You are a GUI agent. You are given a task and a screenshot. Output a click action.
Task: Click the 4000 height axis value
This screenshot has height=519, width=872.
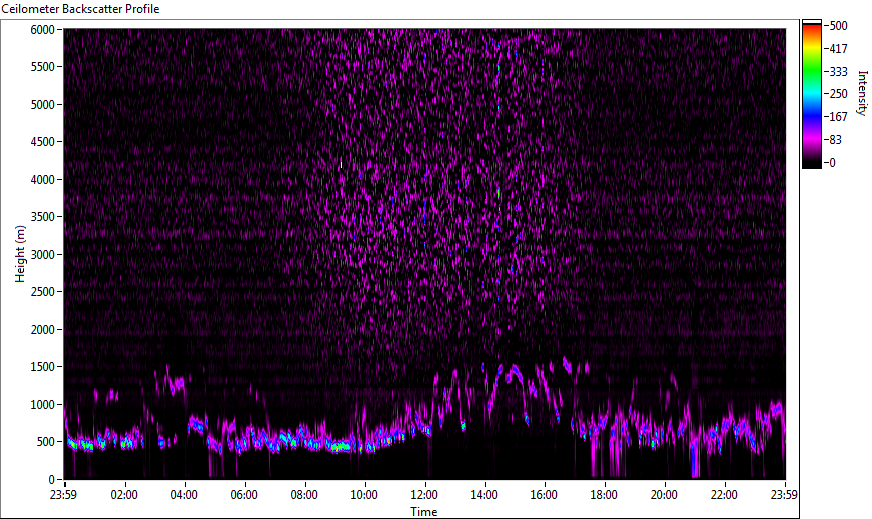[42, 180]
